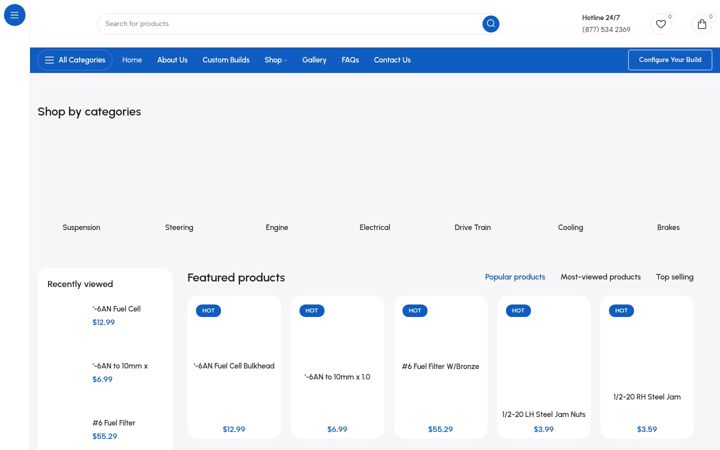Image resolution: width=720 pixels, height=450 pixels.
Task: Open the Brakes category
Action: [668, 227]
